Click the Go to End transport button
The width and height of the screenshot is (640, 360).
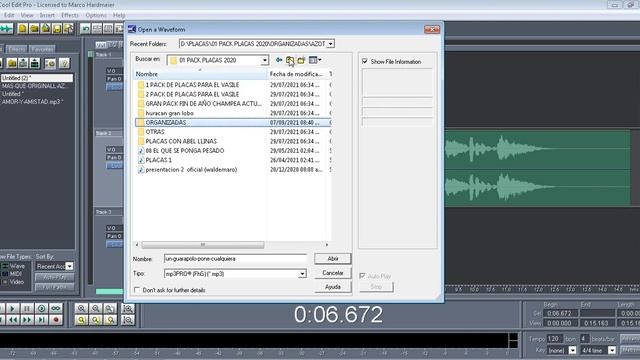41,320
